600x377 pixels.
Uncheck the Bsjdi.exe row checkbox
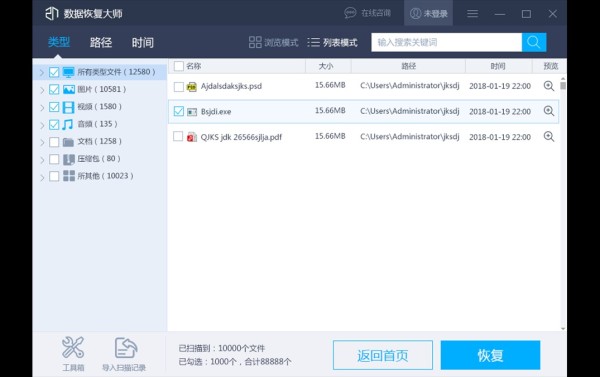point(178,111)
